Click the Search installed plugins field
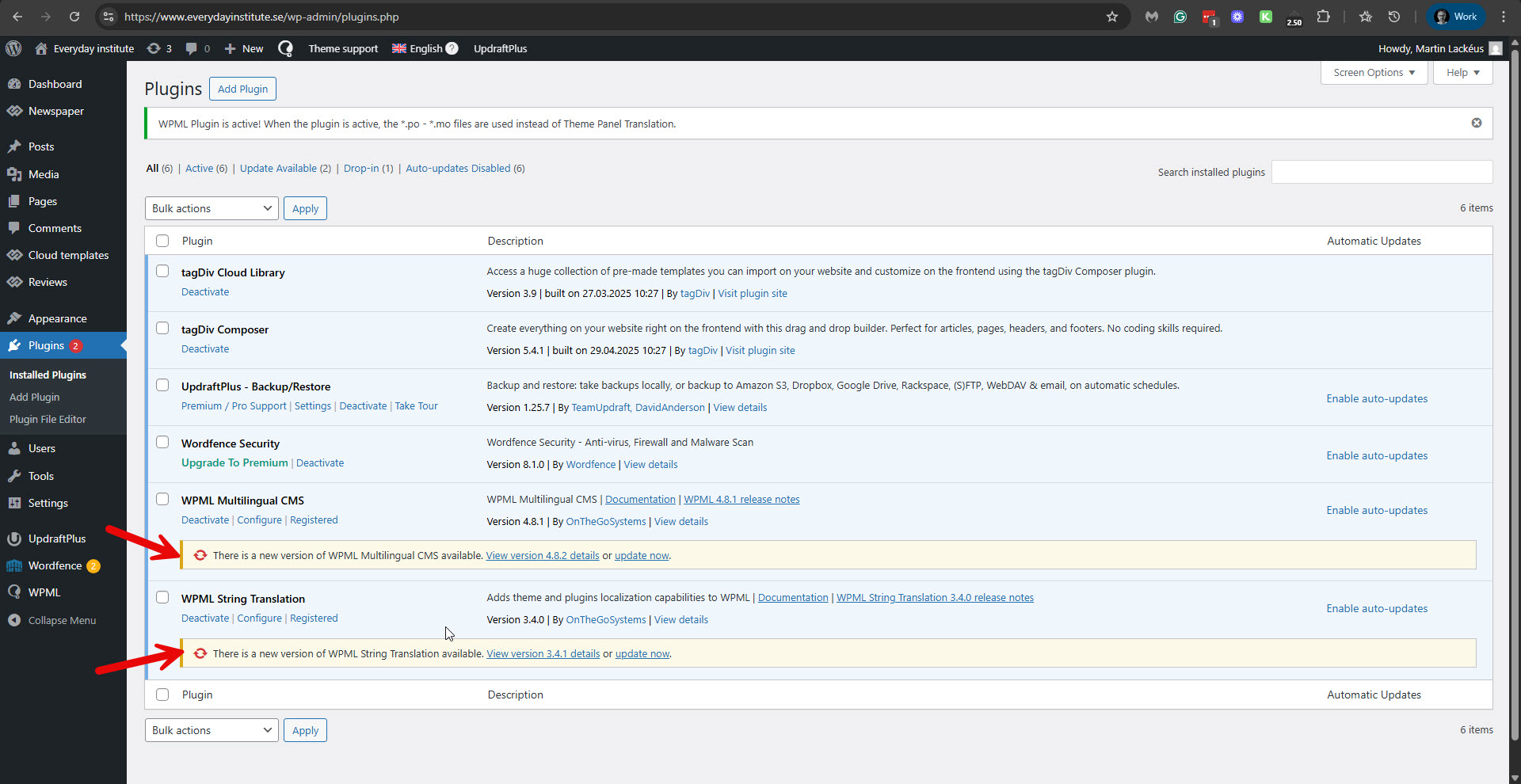The height and width of the screenshot is (784, 1521). click(1382, 172)
